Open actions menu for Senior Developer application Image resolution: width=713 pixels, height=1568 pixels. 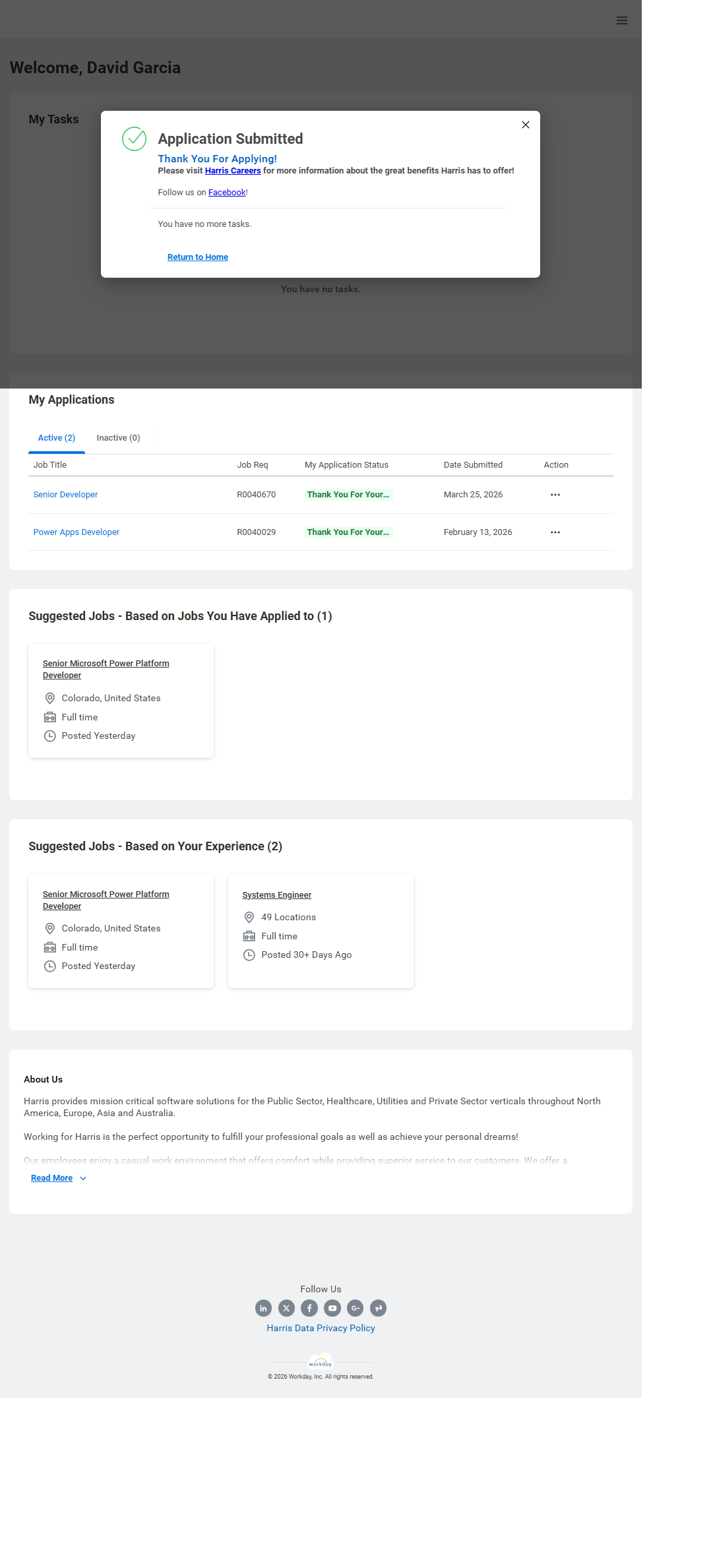click(555, 495)
